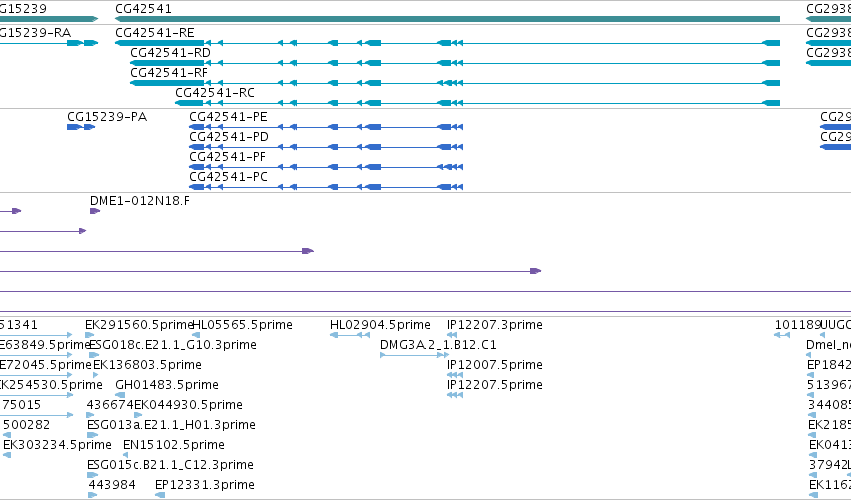Select the 443984 EST label
Image resolution: width=851 pixels, height=500 pixels.
click(112, 485)
